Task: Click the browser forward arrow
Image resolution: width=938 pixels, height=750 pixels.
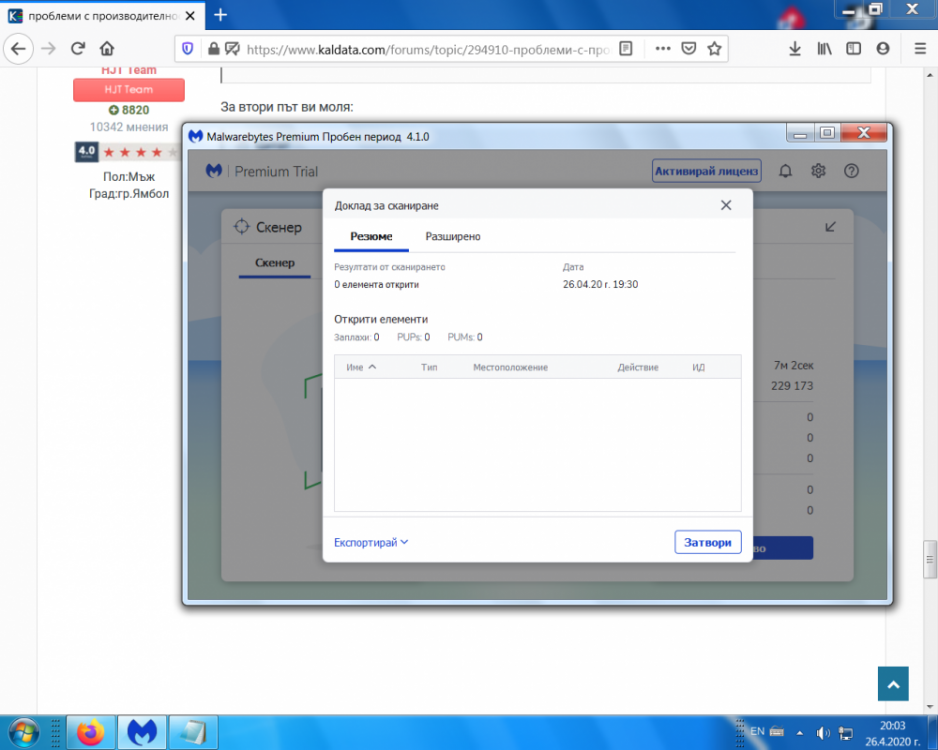Action: (48, 48)
